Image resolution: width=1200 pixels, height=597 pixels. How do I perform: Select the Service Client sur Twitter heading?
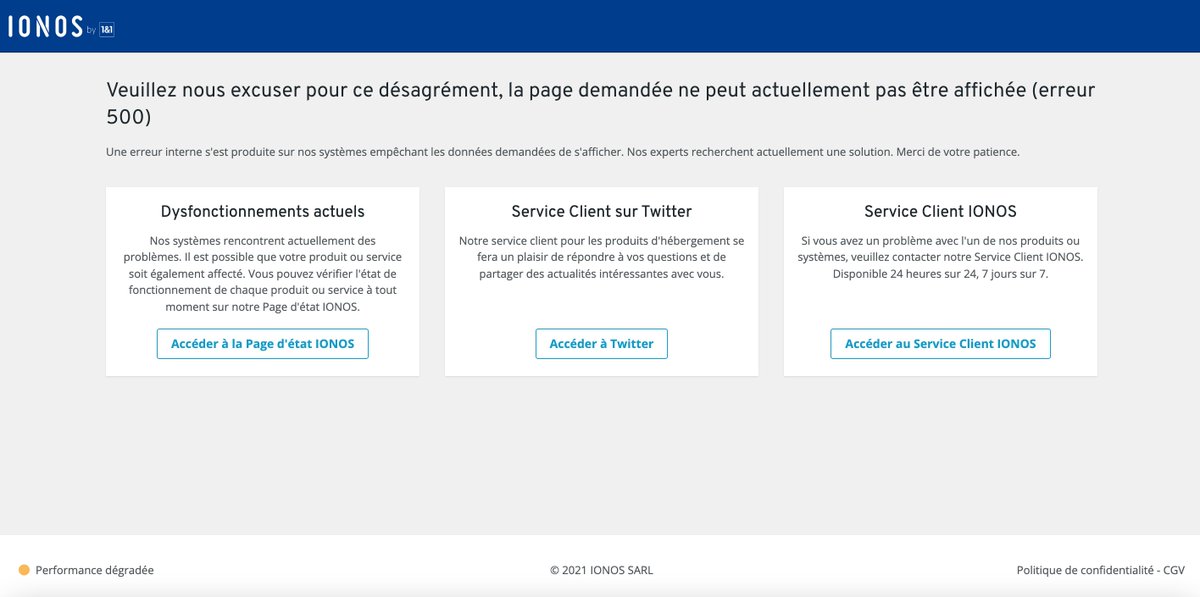601,212
